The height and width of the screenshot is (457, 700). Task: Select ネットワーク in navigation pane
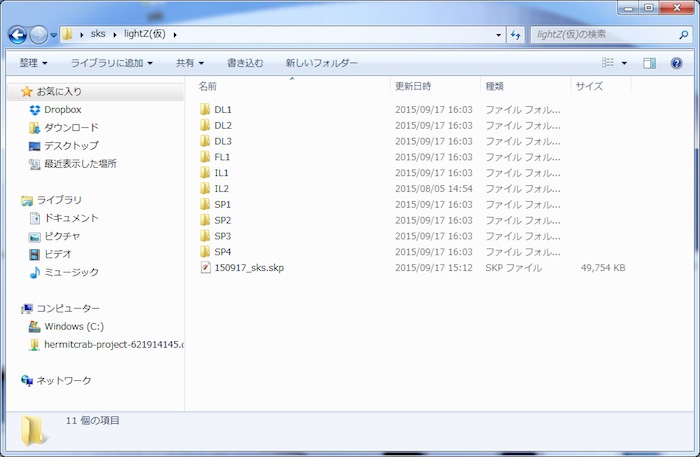(63, 380)
